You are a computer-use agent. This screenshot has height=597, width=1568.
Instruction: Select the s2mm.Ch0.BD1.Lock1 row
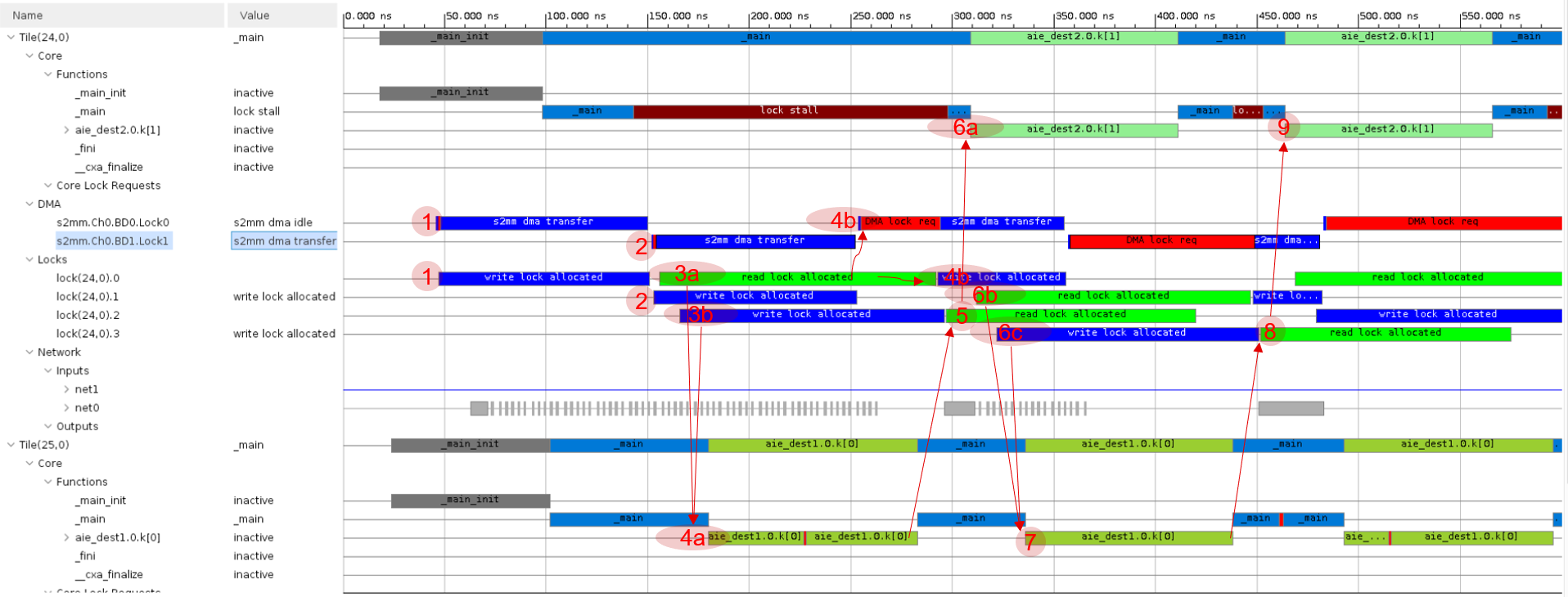(x=113, y=241)
